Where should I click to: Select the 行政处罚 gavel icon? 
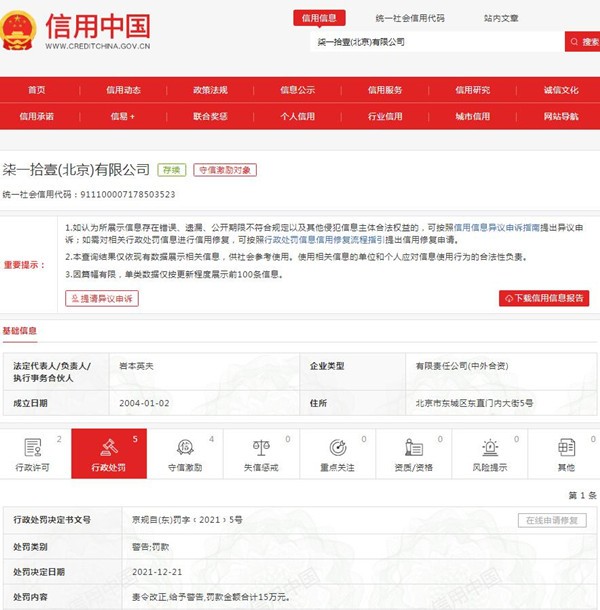coord(109,447)
